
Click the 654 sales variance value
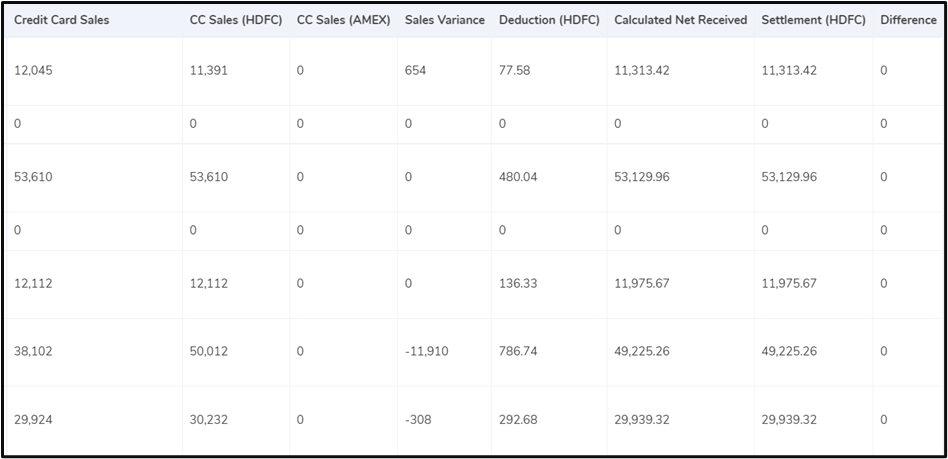click(x=415, y=71)
